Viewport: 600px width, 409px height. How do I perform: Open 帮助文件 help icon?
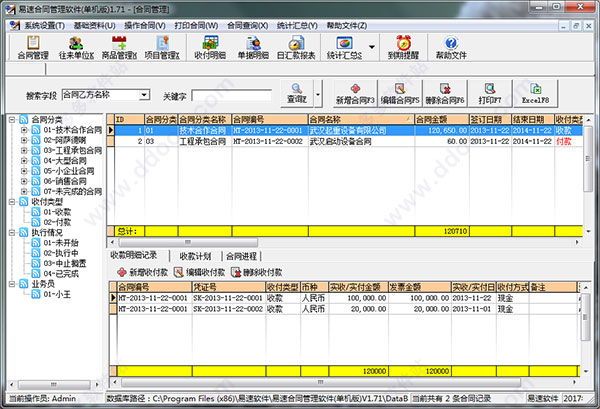451,47
